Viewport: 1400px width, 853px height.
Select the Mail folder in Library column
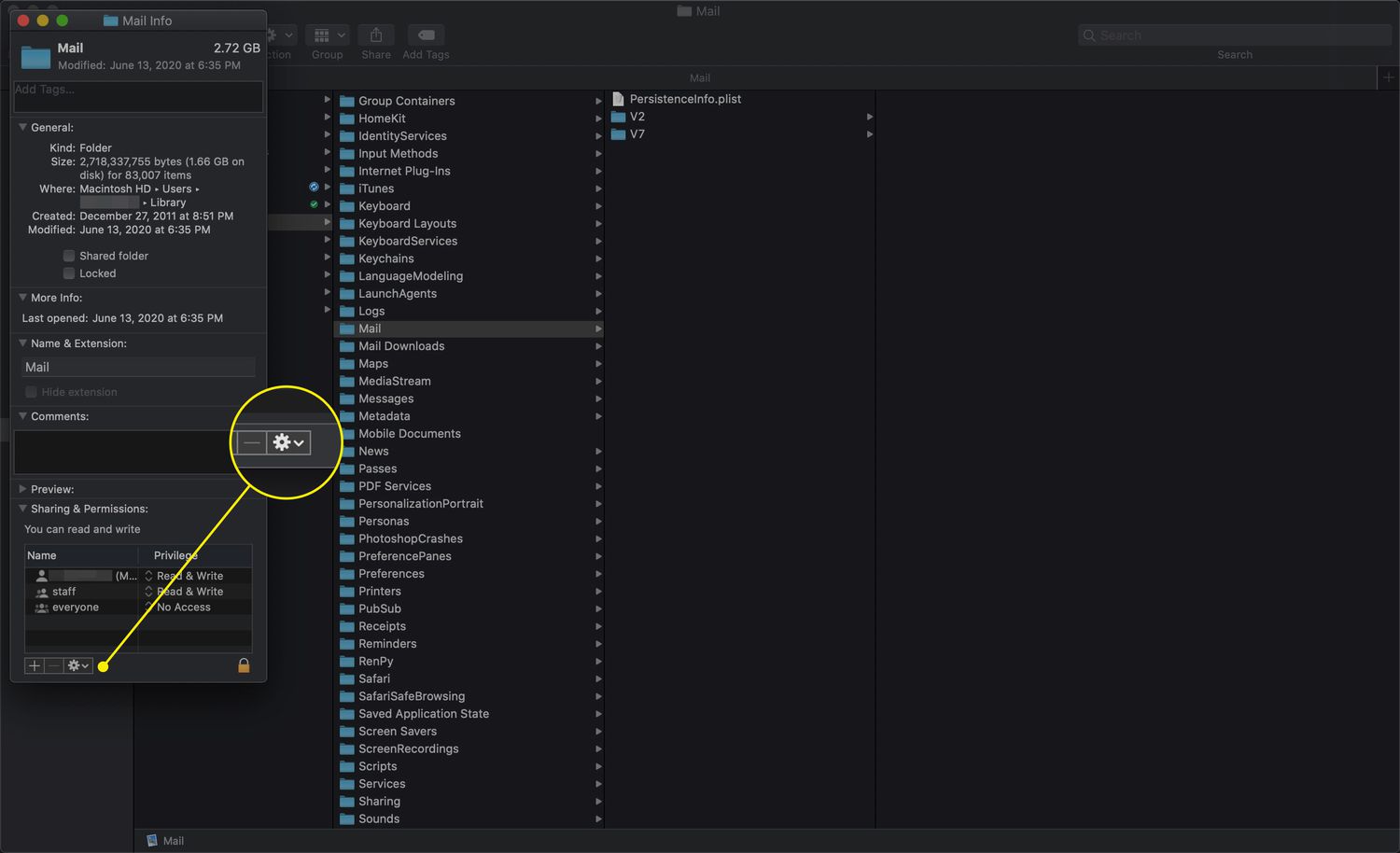(469, 329)
